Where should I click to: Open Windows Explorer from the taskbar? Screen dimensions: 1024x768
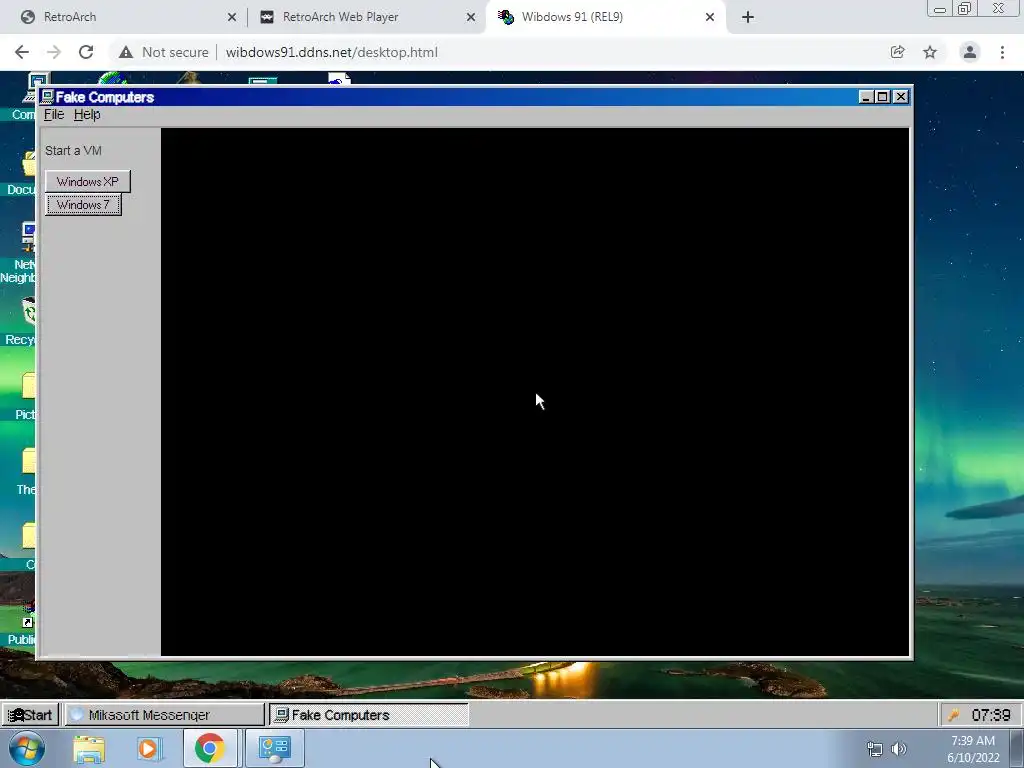(x=89, y=748)
